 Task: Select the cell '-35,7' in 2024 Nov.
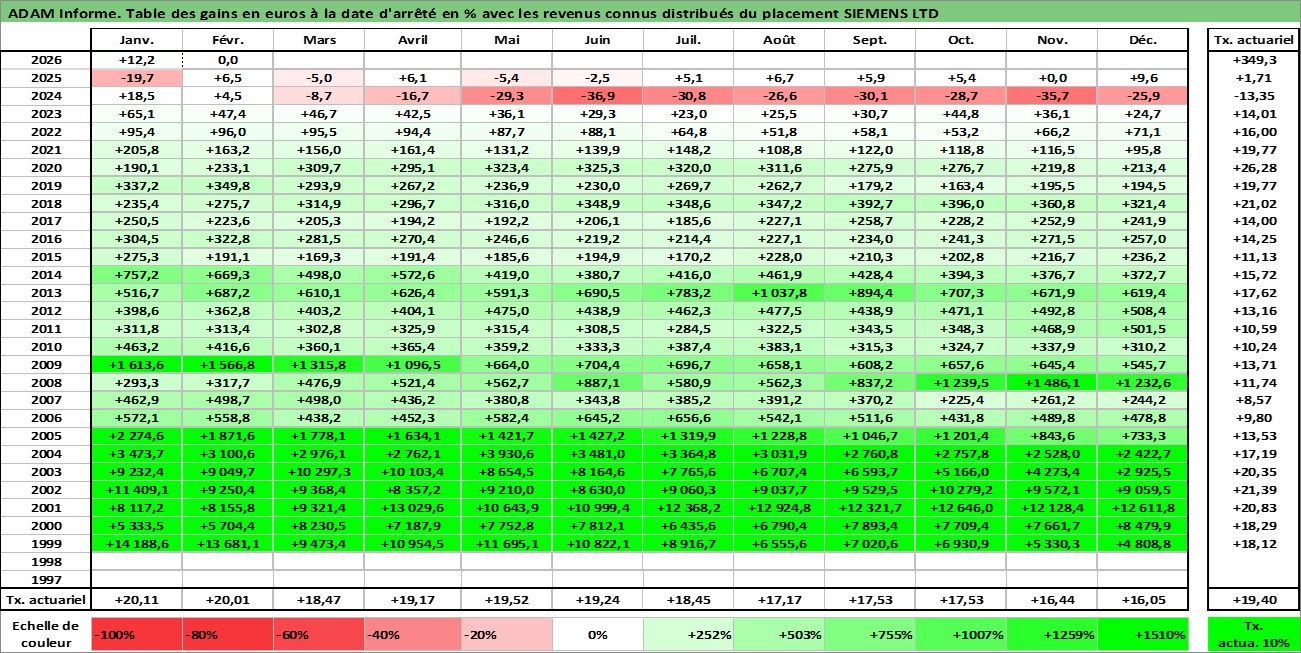click(1052, 96)
